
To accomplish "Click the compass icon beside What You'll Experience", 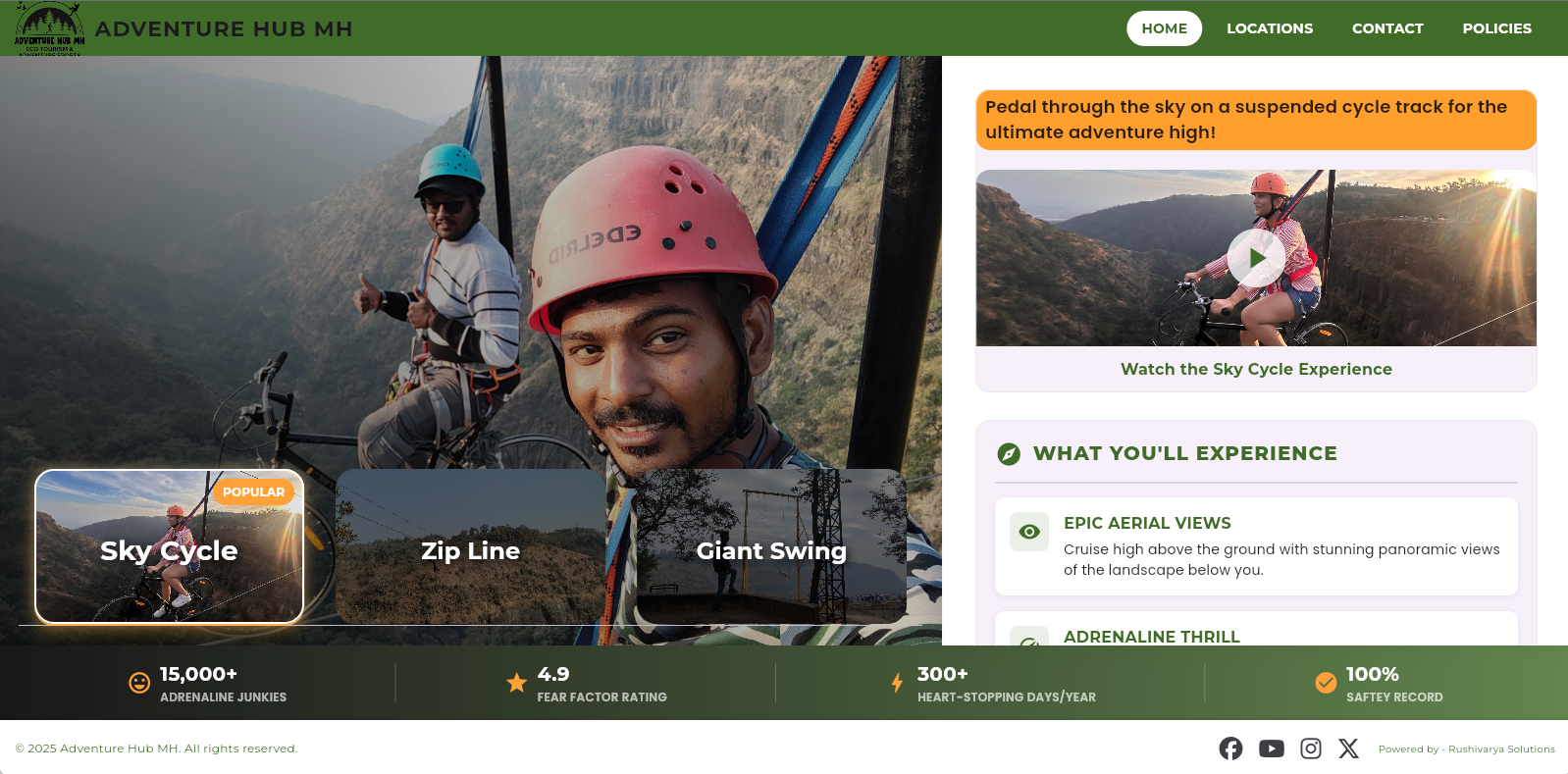I will 1009,454.
